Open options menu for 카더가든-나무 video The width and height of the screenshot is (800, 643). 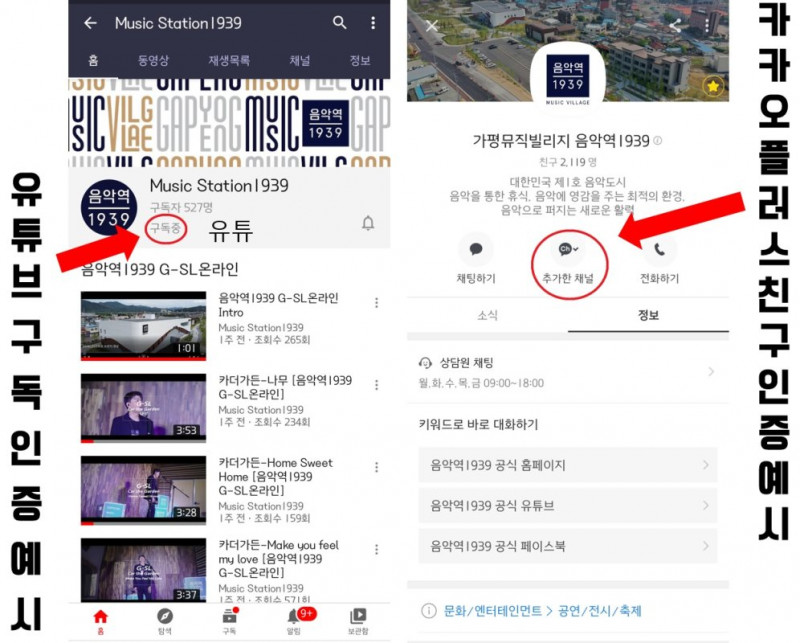point(377,385)
